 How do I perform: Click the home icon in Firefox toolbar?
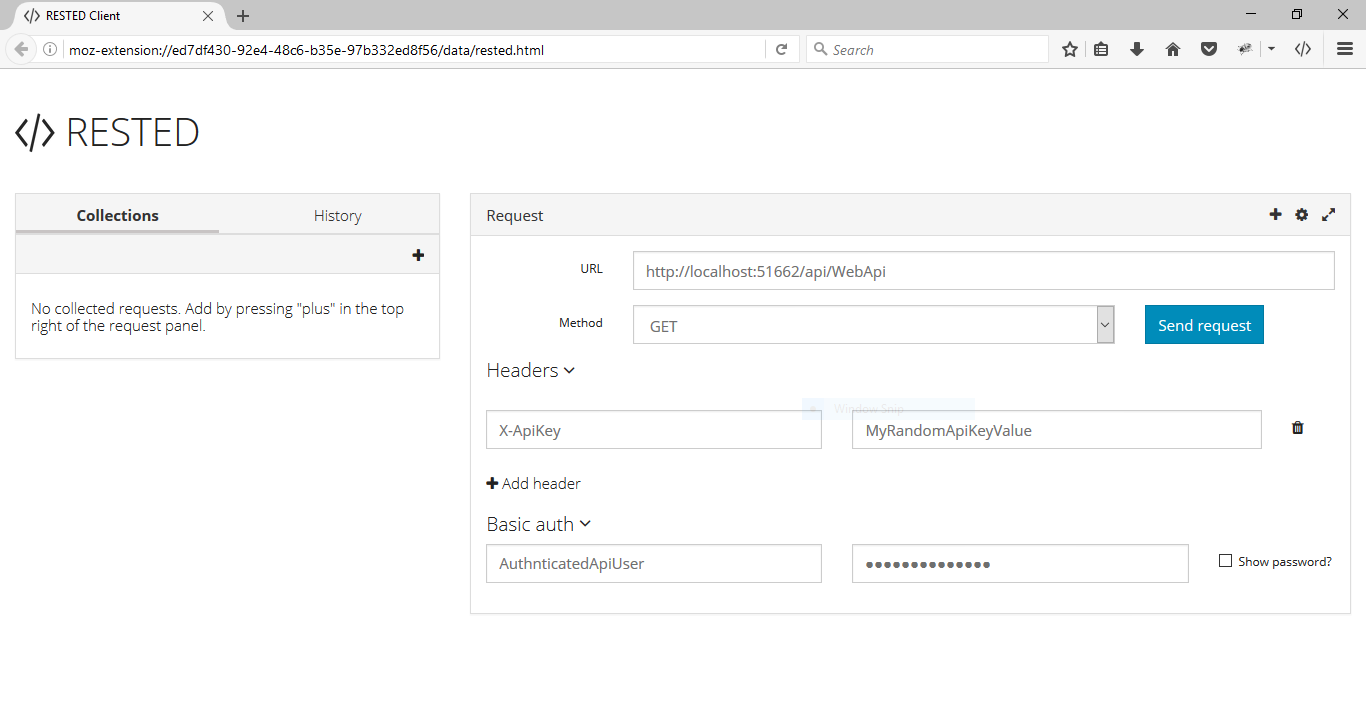point(1173,49)
